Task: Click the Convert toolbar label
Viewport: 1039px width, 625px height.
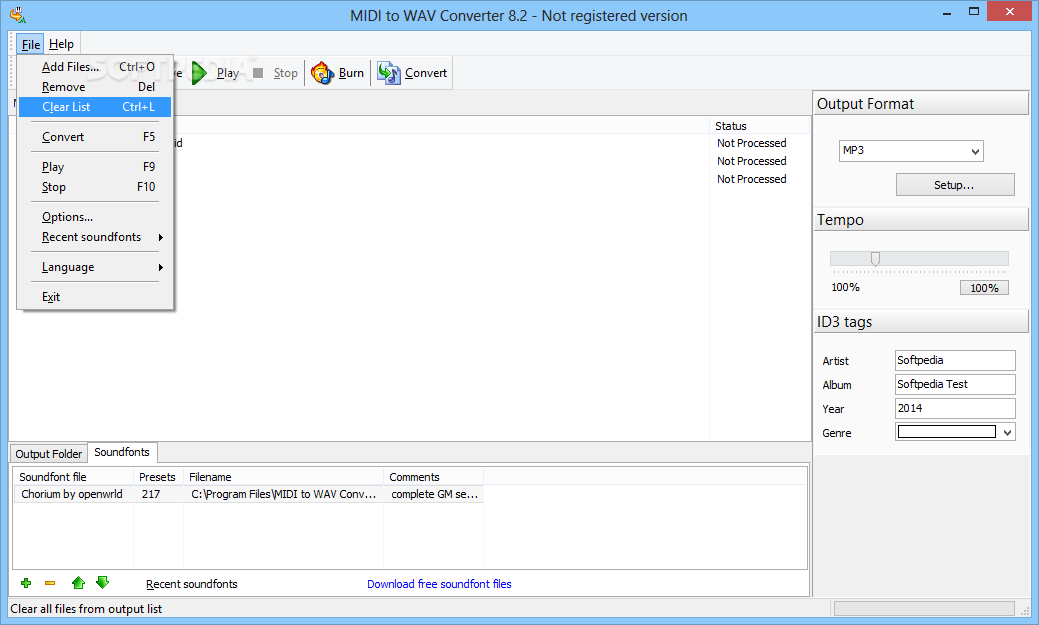Action: click(x=426, y=73)
